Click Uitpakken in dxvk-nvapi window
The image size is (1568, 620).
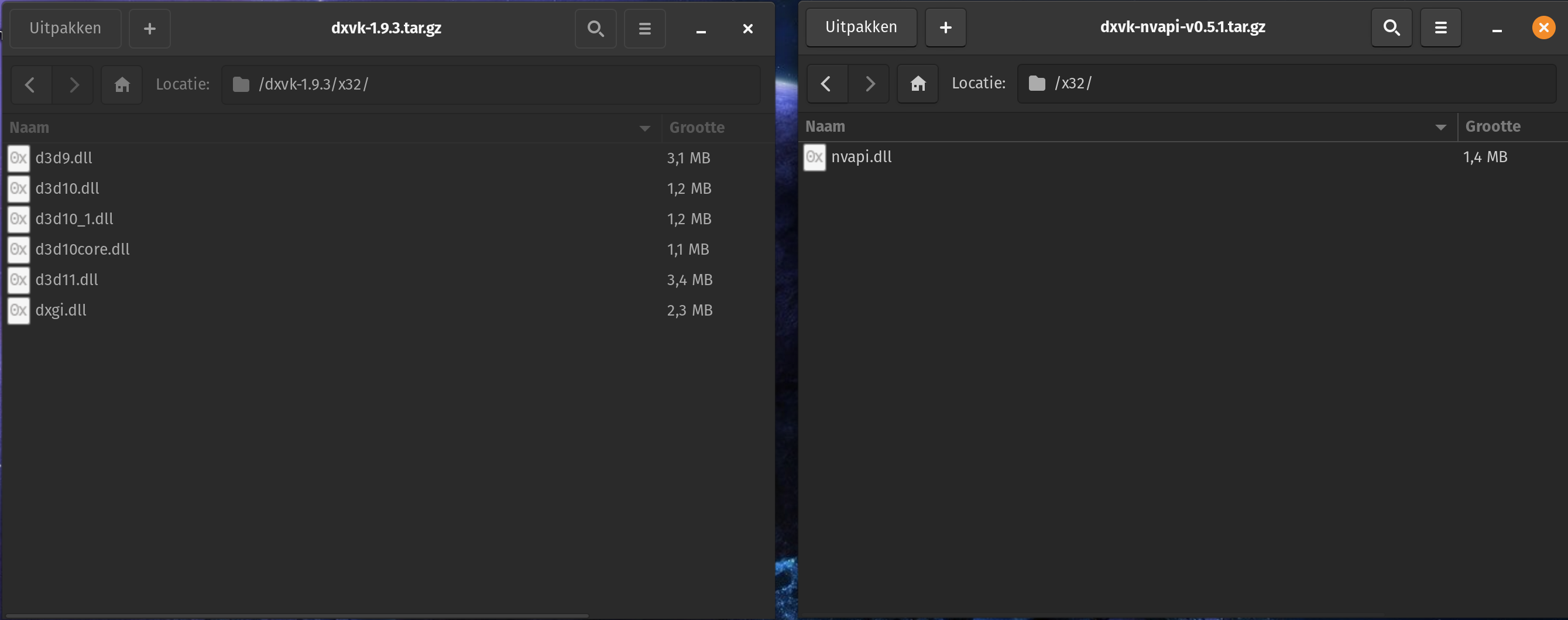(x=861, y=27)
